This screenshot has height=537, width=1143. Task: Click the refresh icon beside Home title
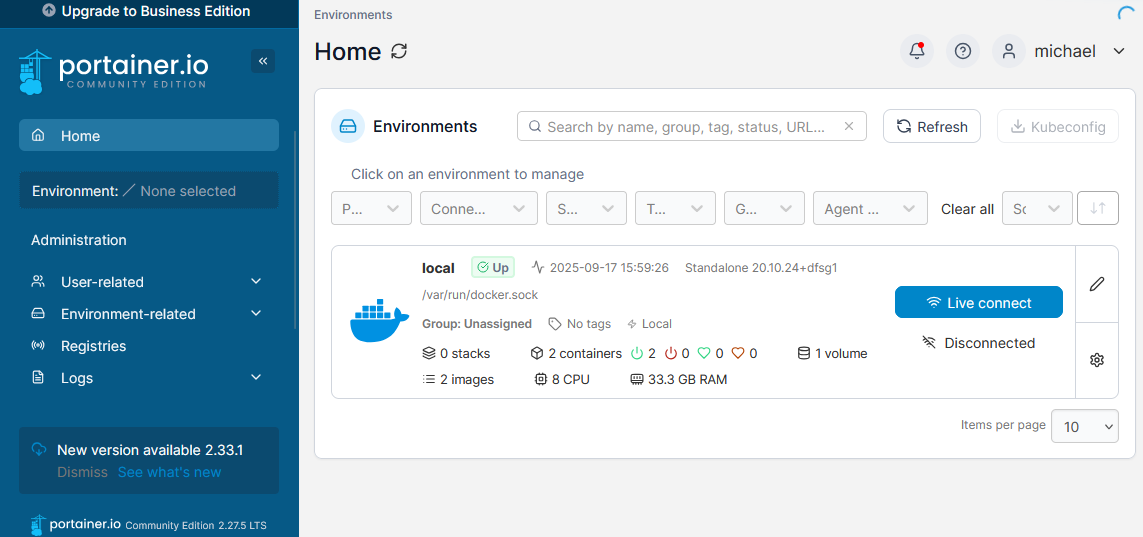click(x=399, y=52)
